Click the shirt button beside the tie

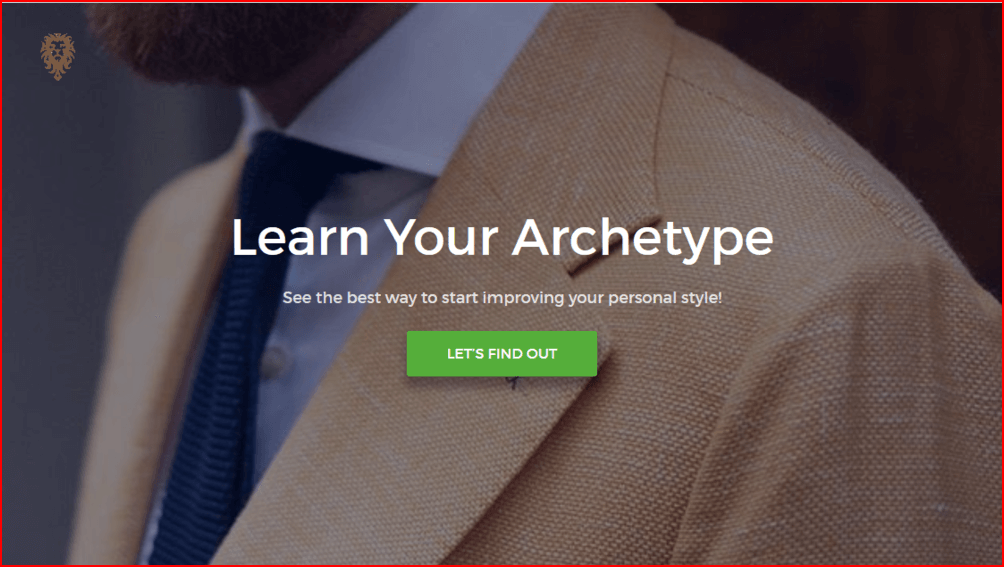coord(275,362)
